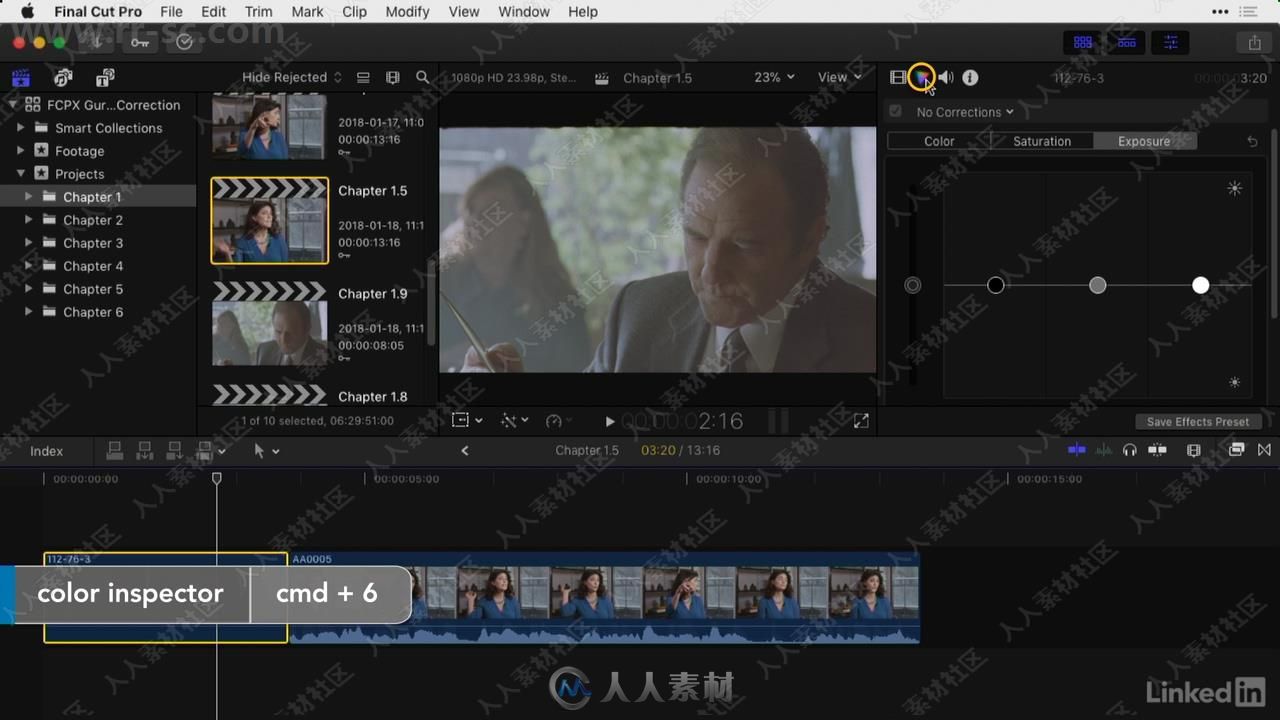The width and height of the screenshot is (1280, 720).
Task: Click the highlights exposure control puck
Action: [1200, 285]
